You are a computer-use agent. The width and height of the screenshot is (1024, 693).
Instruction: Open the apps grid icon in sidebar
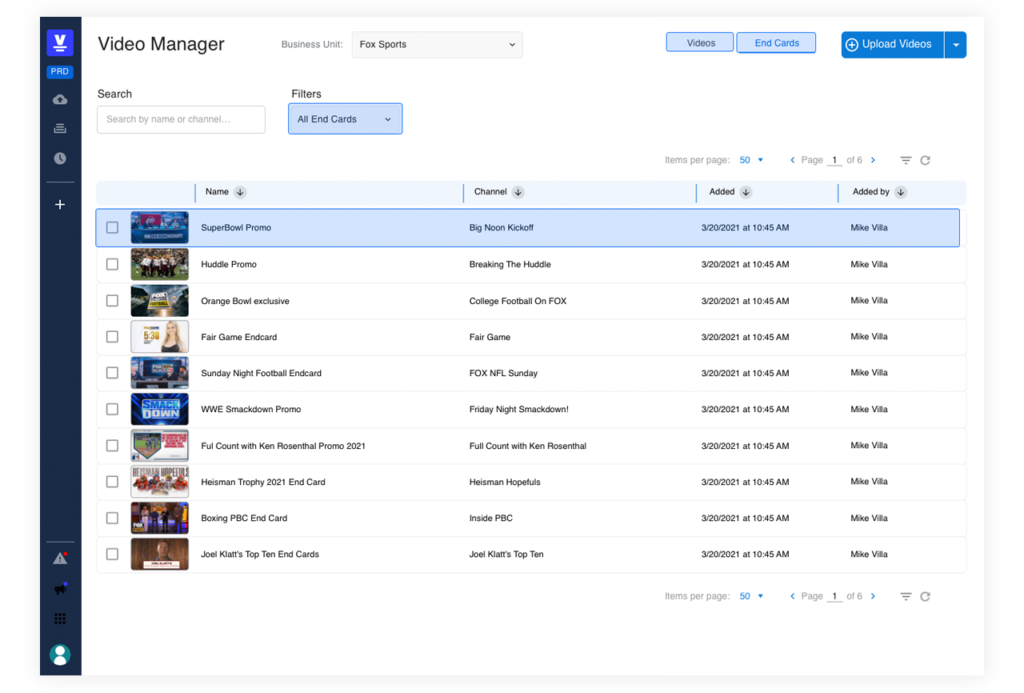point(60,619)
